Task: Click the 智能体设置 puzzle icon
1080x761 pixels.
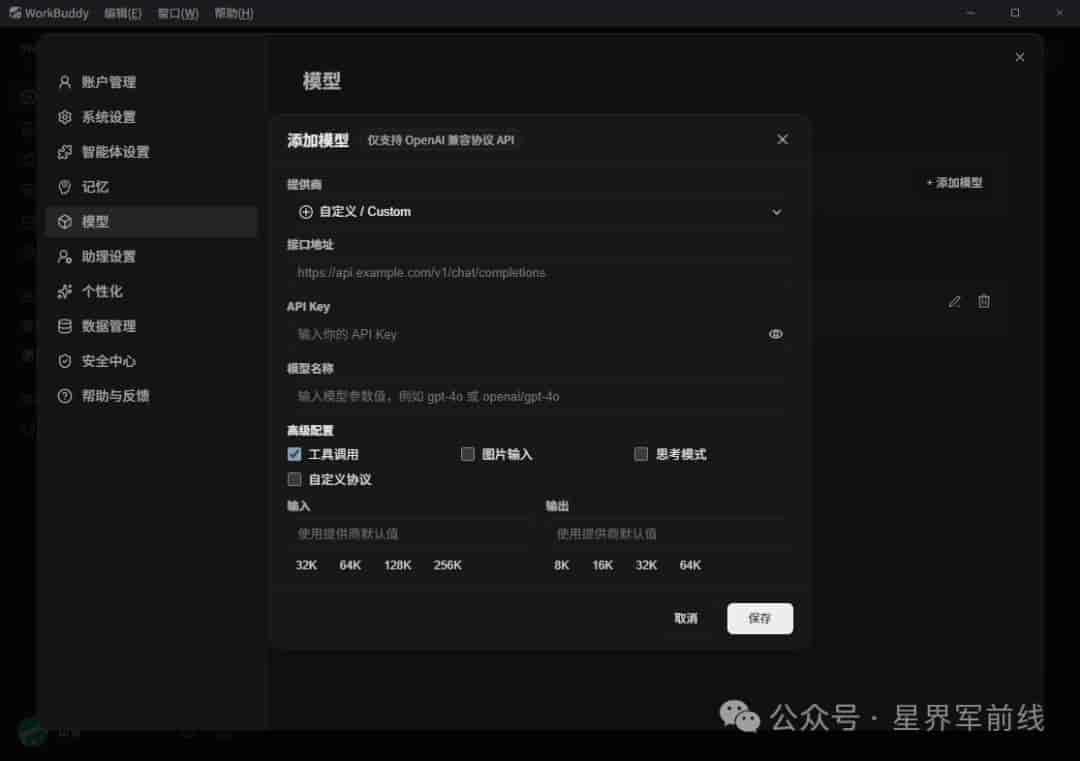Action: pyautogui.click(x=65, y=152)
